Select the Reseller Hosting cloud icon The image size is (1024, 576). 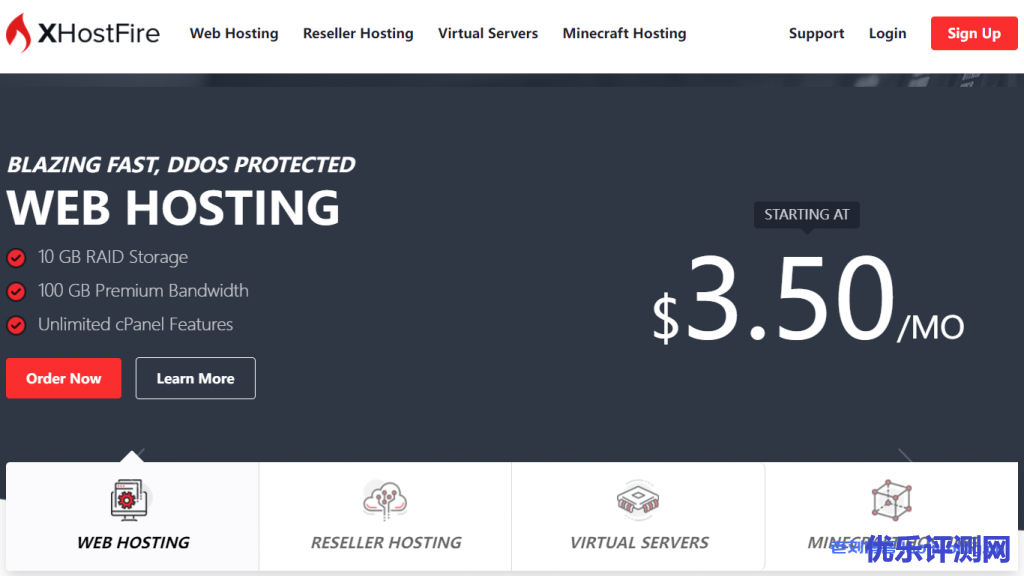pyautogui.click(x=385, y=500)
